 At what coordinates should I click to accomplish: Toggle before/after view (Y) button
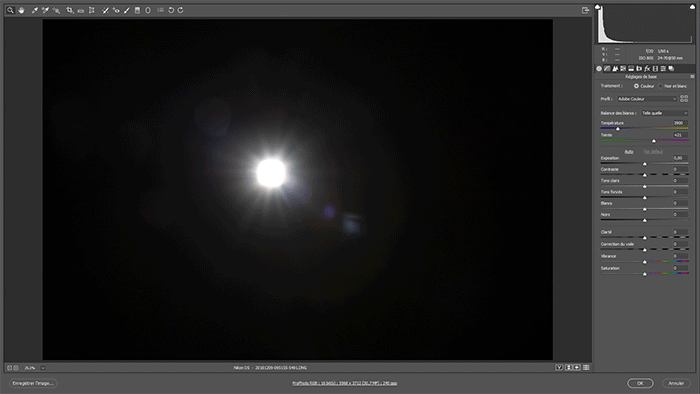coord(559,368)
